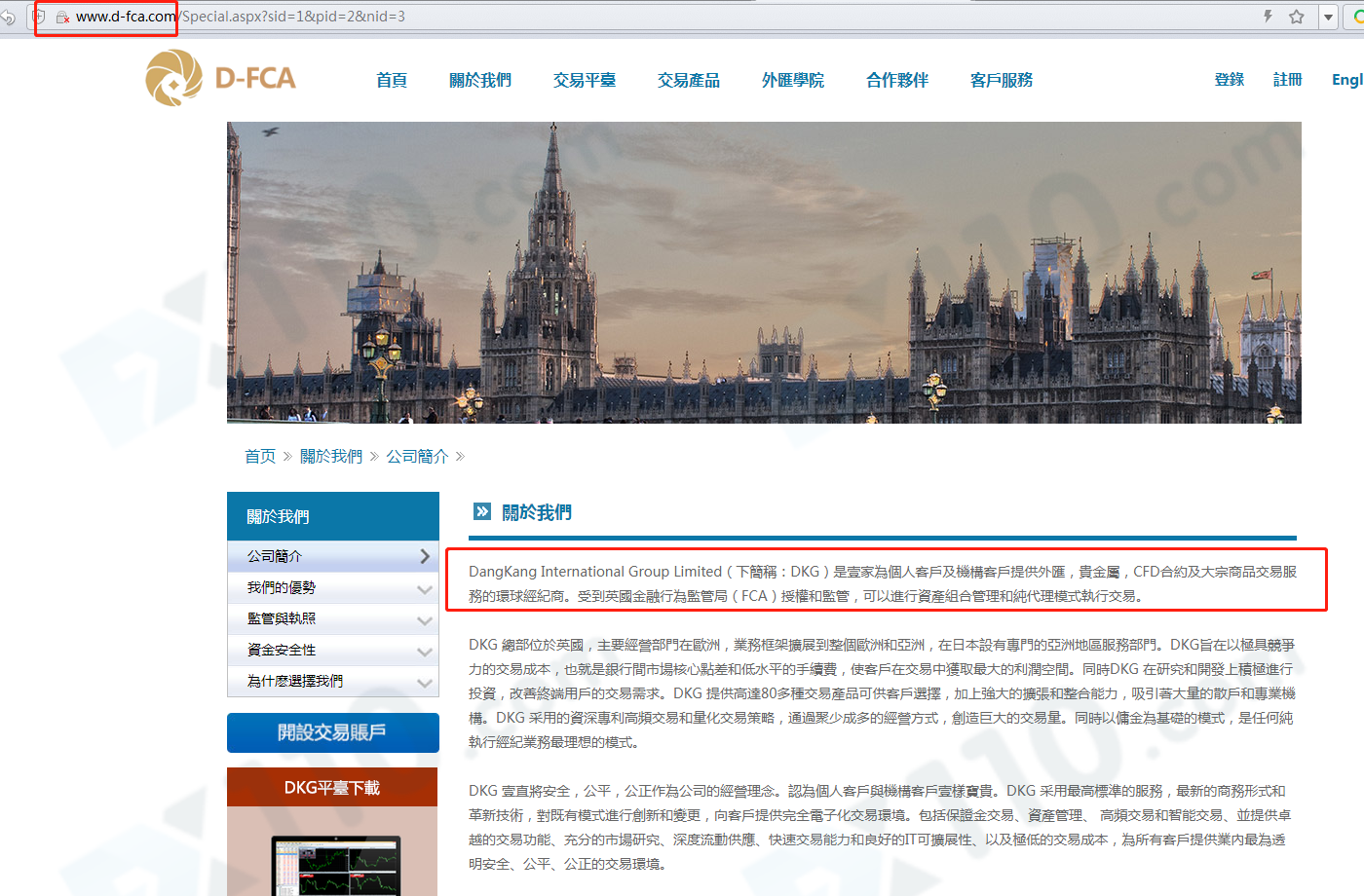Screen dimensions: 1364x896
Task: Click the trading platform screenshot thumbnail
Action: pyautogui.click(x=336, y=865)
